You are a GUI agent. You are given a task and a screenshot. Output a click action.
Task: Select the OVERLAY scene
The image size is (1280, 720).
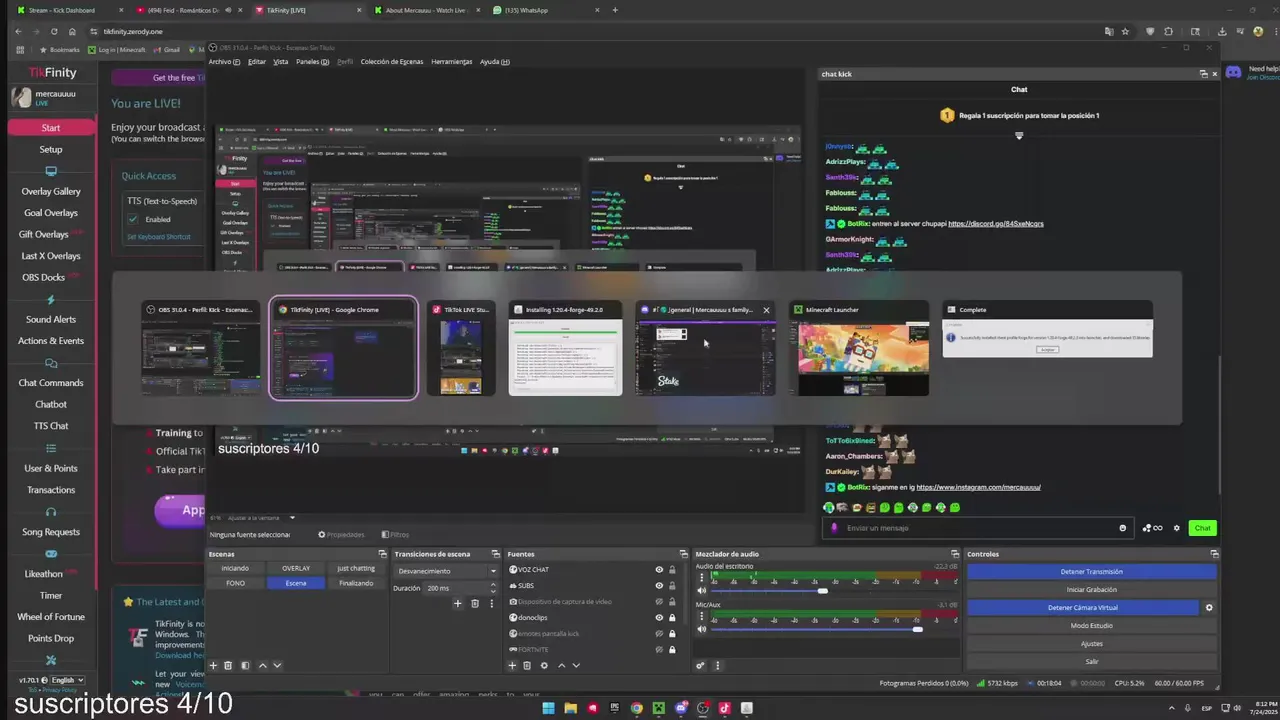click(x=296, y=568)
